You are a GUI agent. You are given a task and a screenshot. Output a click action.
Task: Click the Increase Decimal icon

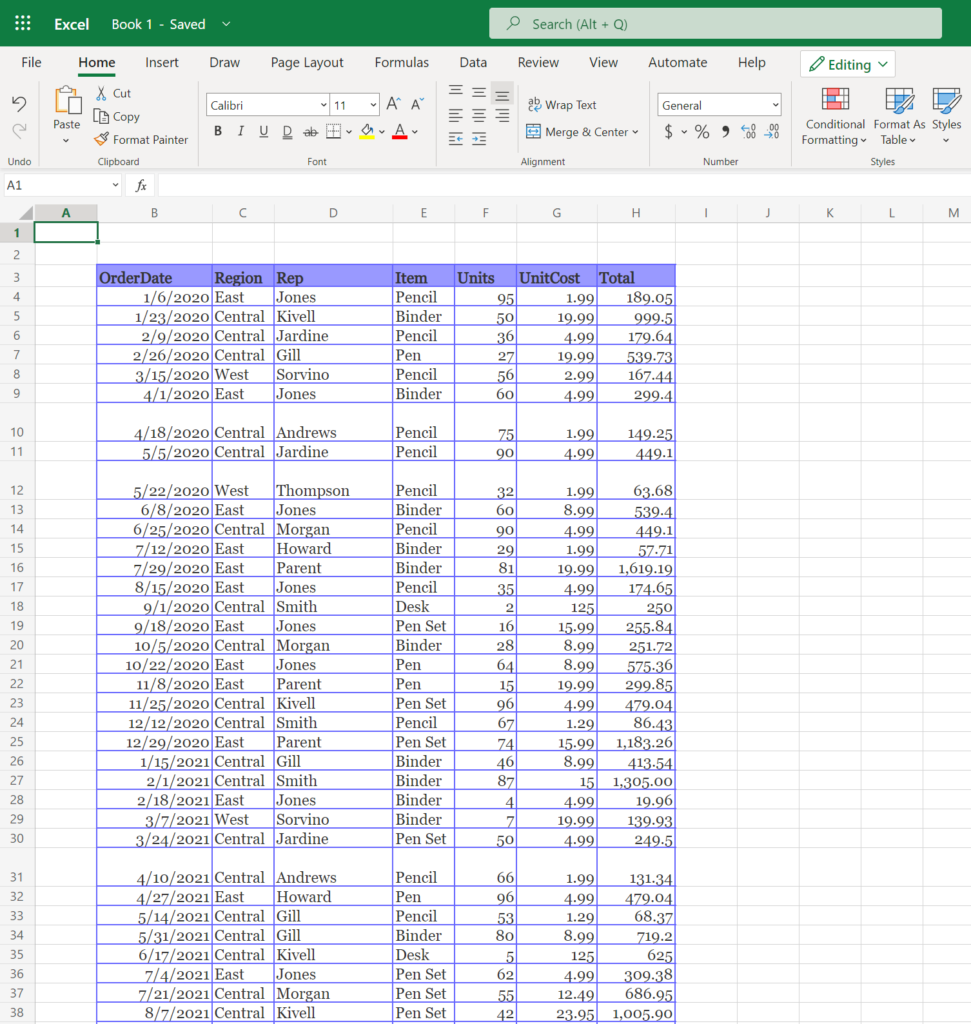(x=748, y=132)
